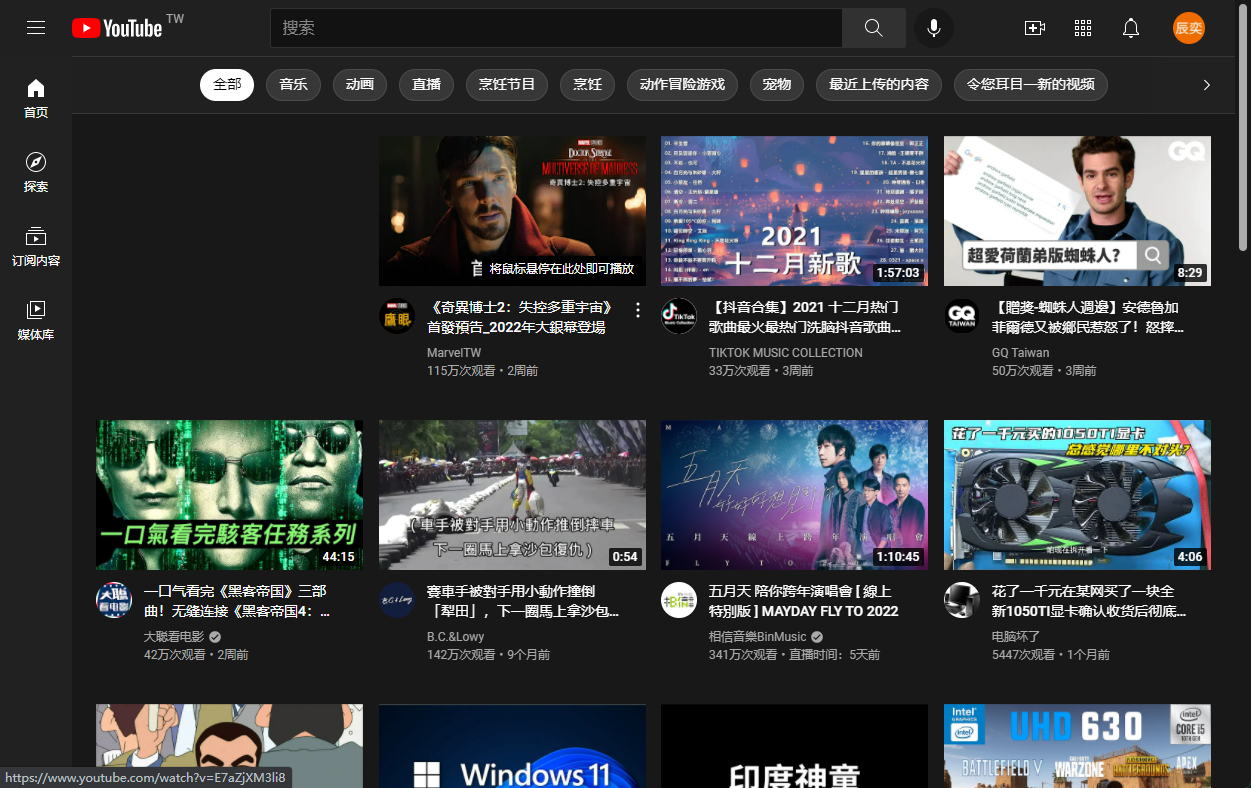This screenshot has height=788, width=1251.
Task: Enable the 直播 category filter
Action: coord(426,85)
